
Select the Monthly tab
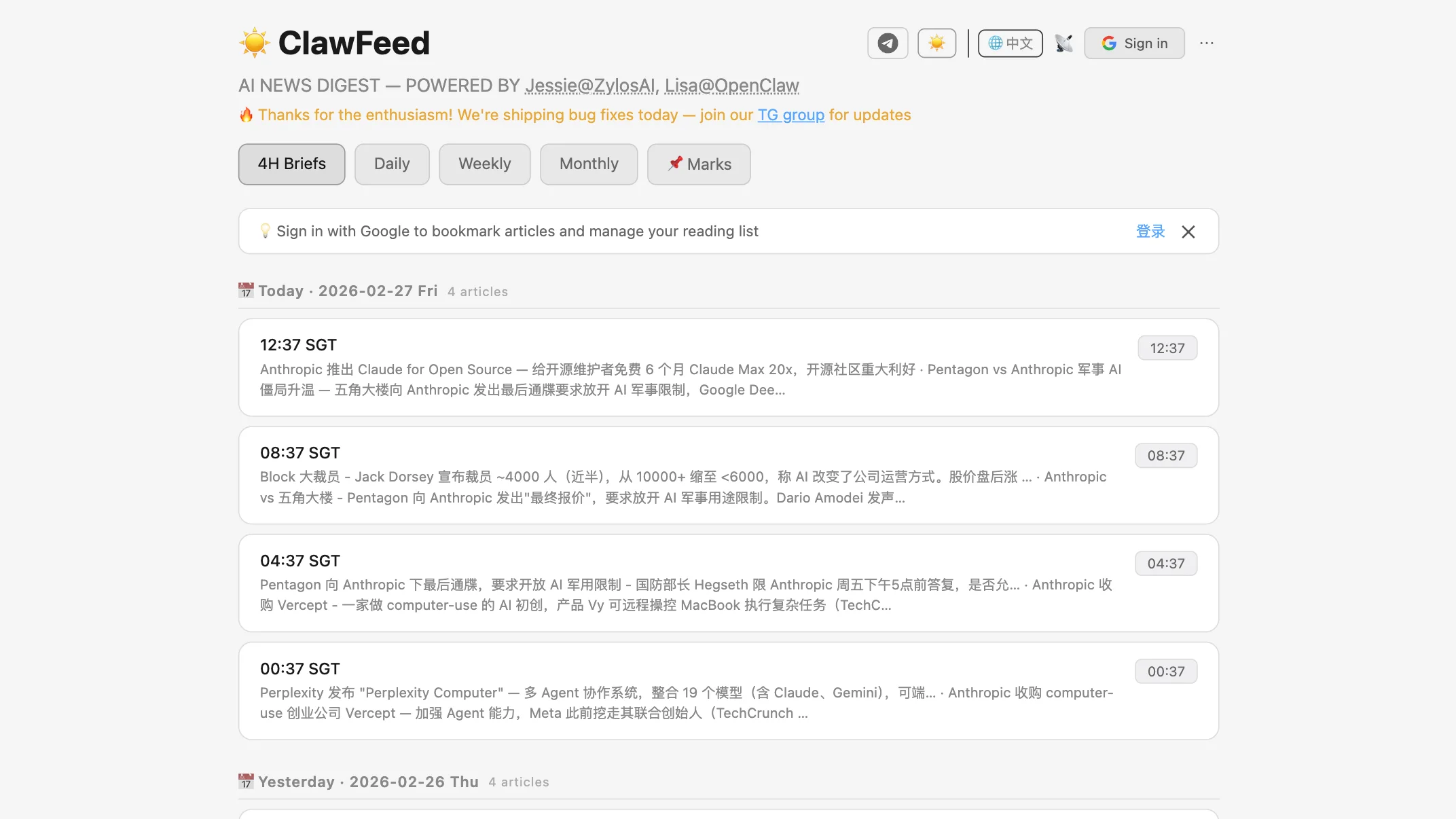(x=588, y=164)
